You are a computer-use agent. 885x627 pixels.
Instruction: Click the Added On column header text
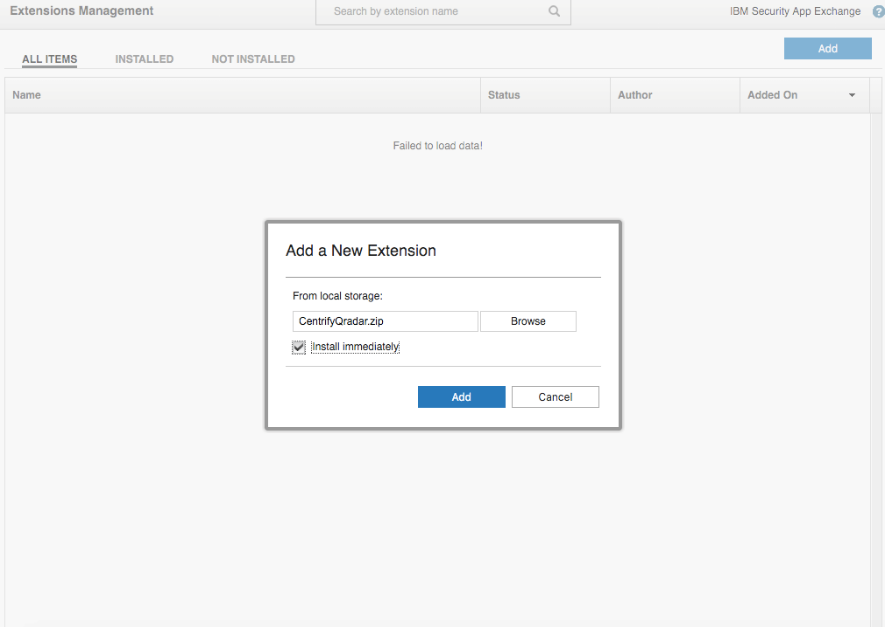pyautogui.click(x=772, y=95)
